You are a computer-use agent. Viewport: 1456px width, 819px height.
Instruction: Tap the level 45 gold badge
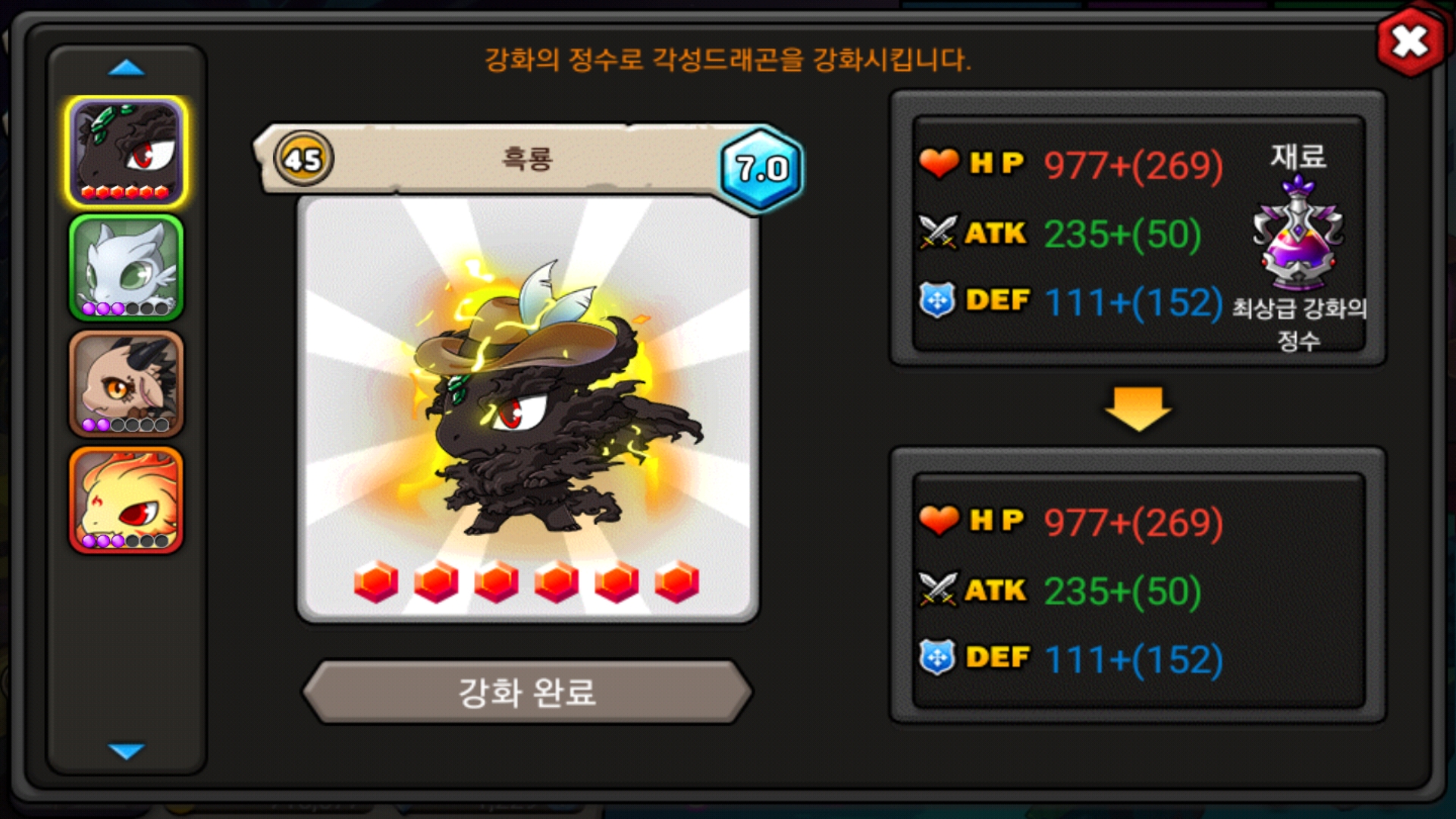pos(303,159)
